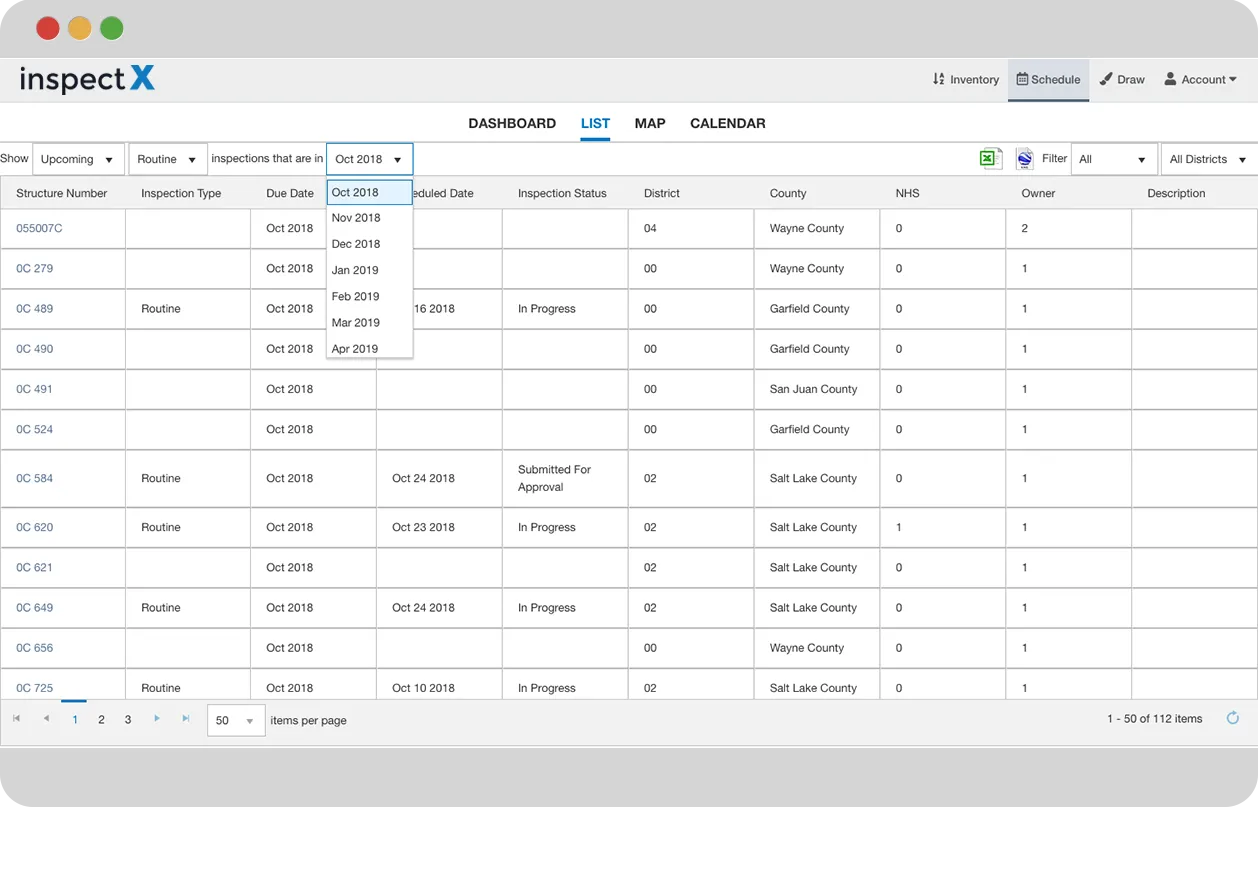Open structure 0C 491

pos(35,389)
